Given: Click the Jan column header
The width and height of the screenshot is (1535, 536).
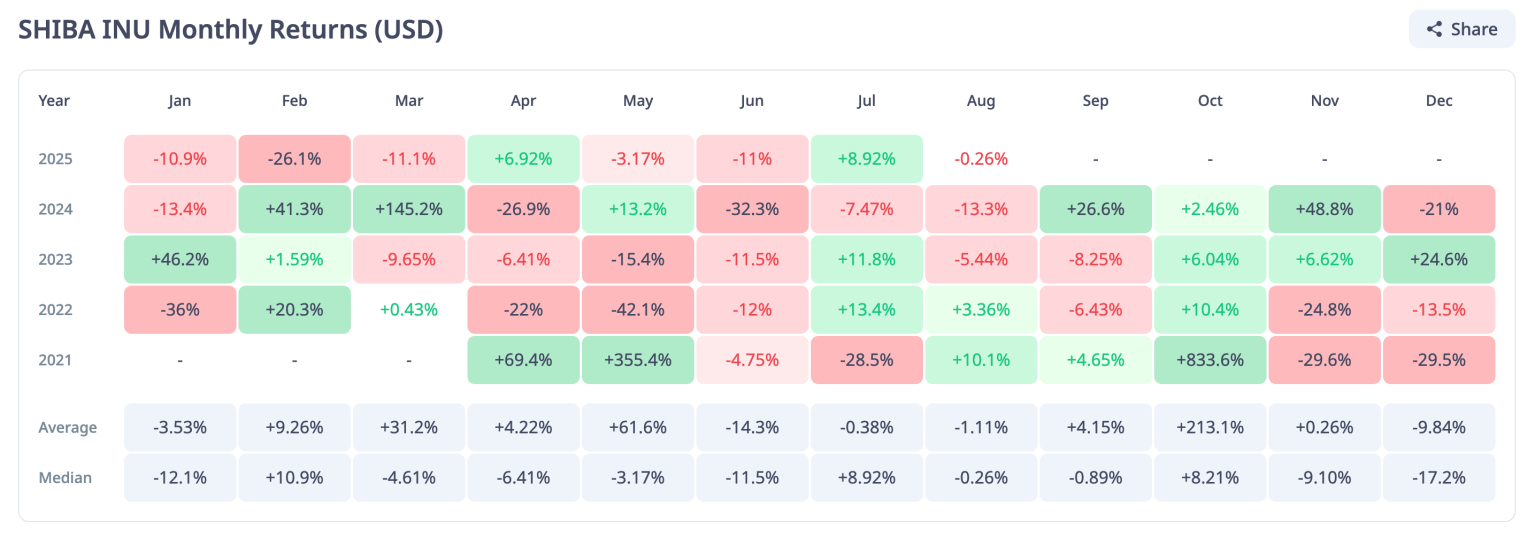Looking at the screenshot, I should (x=180, y=101).
